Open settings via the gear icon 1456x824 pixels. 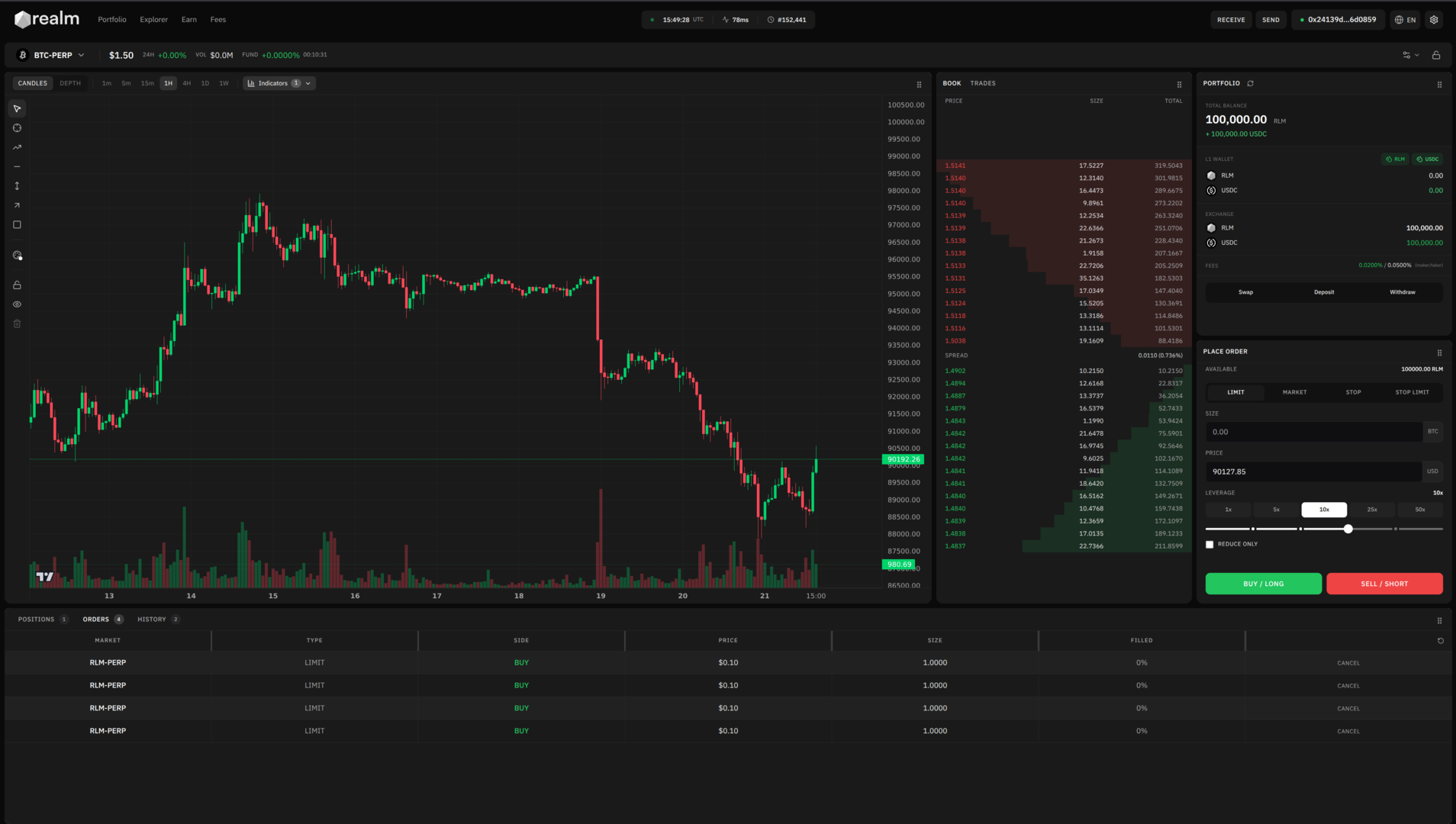pyautogui.click(x=1434, y=20)
